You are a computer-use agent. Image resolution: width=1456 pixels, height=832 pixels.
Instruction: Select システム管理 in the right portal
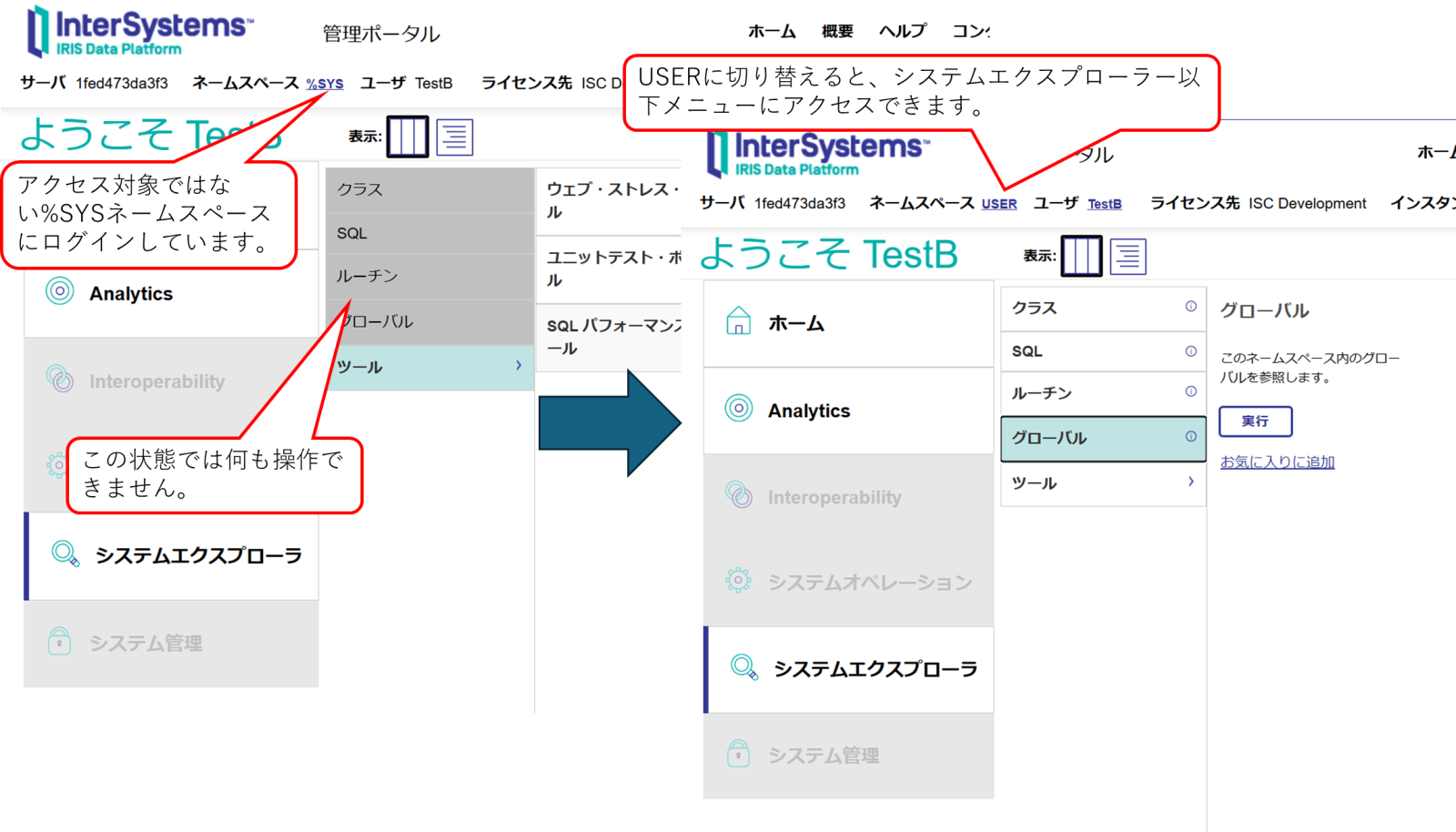coord(848,756)
